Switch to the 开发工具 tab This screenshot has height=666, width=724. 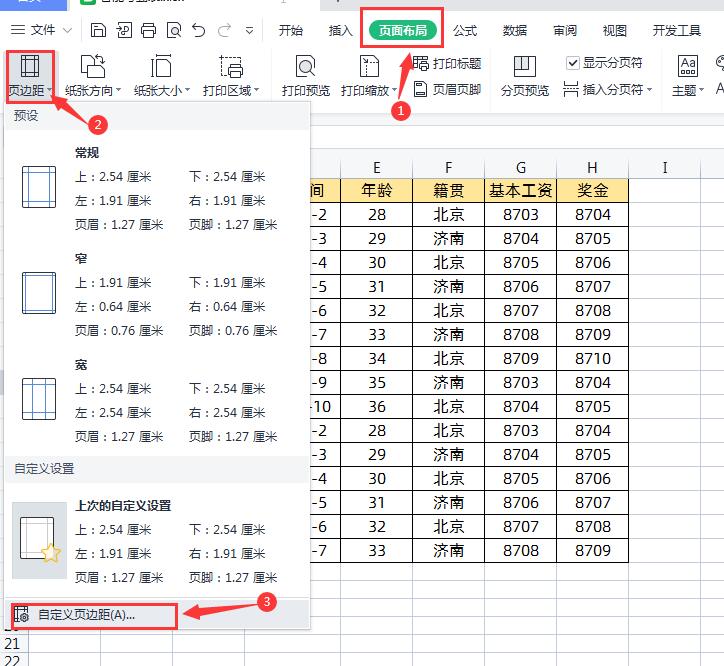click(x=676, y=31)
